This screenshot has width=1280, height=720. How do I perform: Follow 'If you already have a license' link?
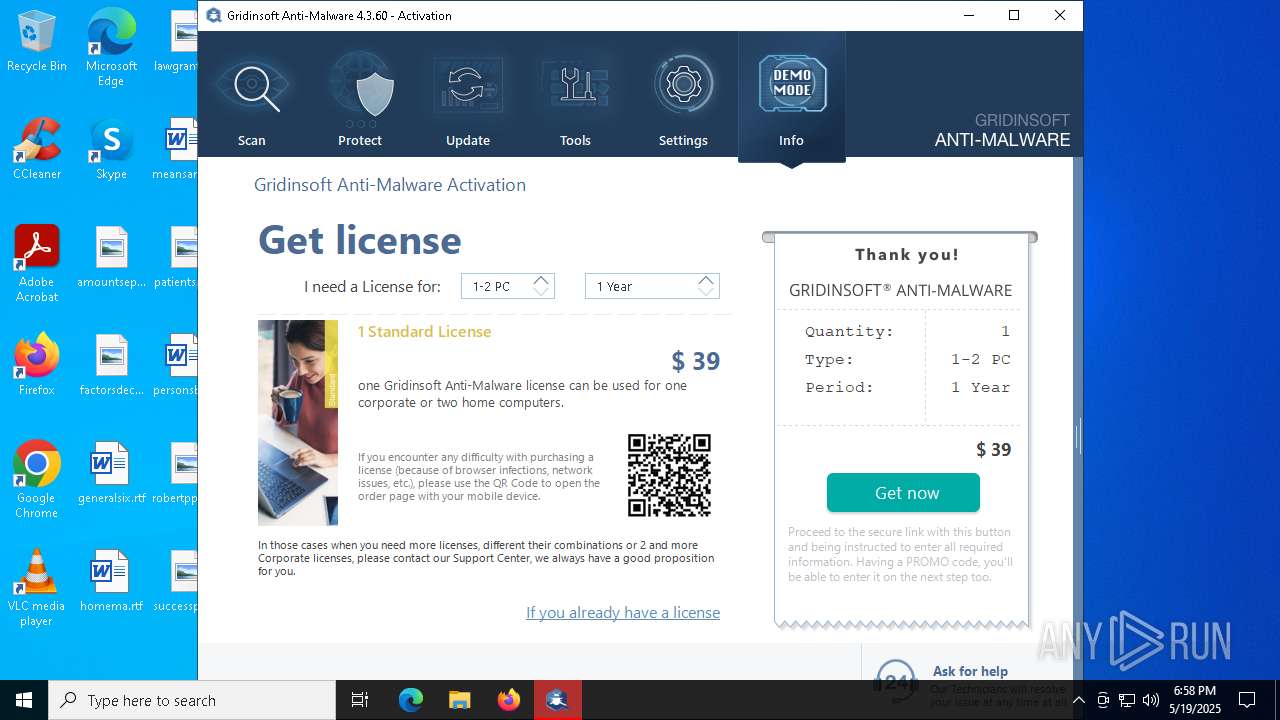[623, 612]
